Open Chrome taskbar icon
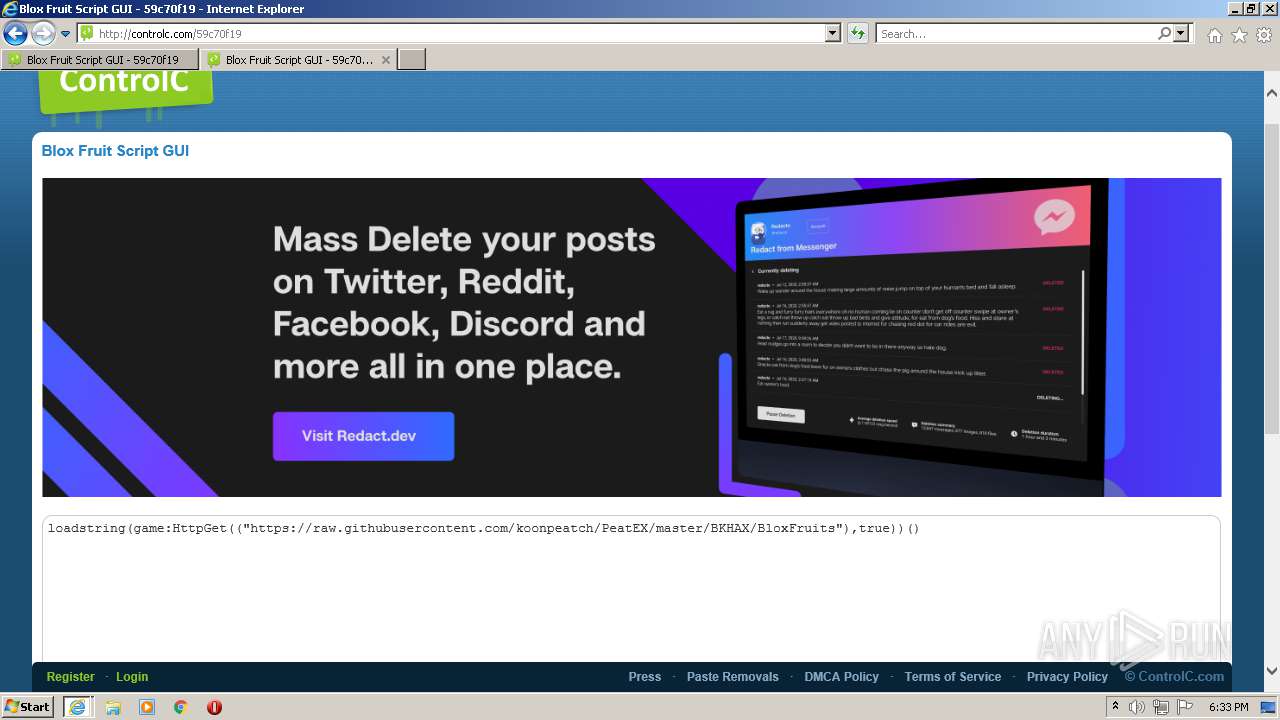 180,707
